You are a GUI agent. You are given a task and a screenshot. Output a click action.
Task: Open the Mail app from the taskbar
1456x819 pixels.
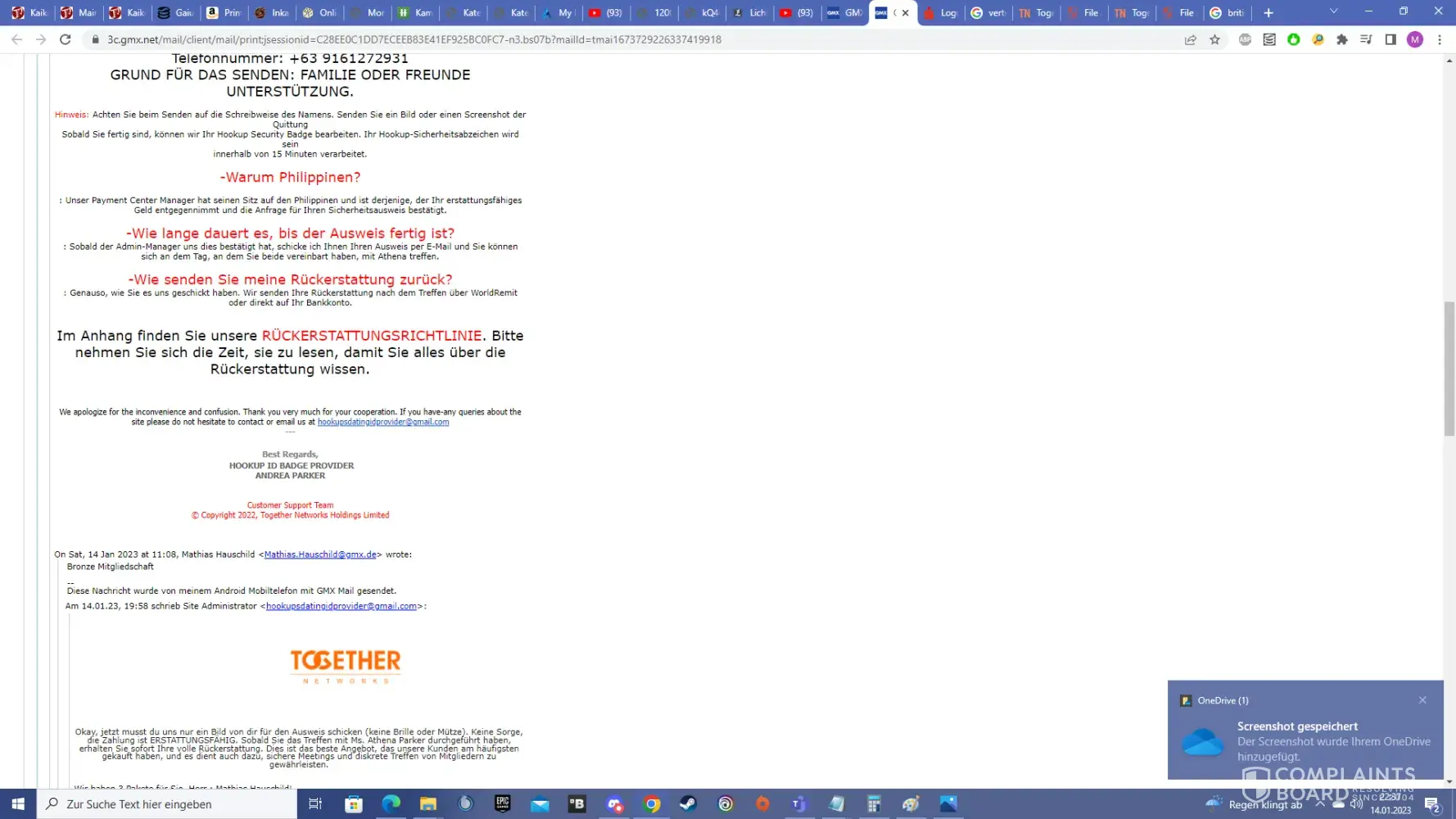(x=540, y=804)
